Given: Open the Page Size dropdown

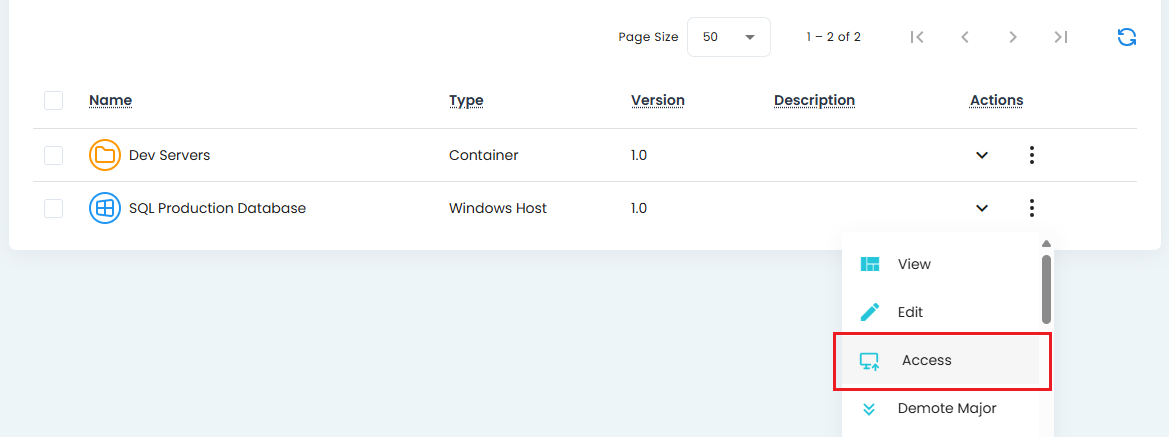Looking at the screenshot, I should coord(728,37).
